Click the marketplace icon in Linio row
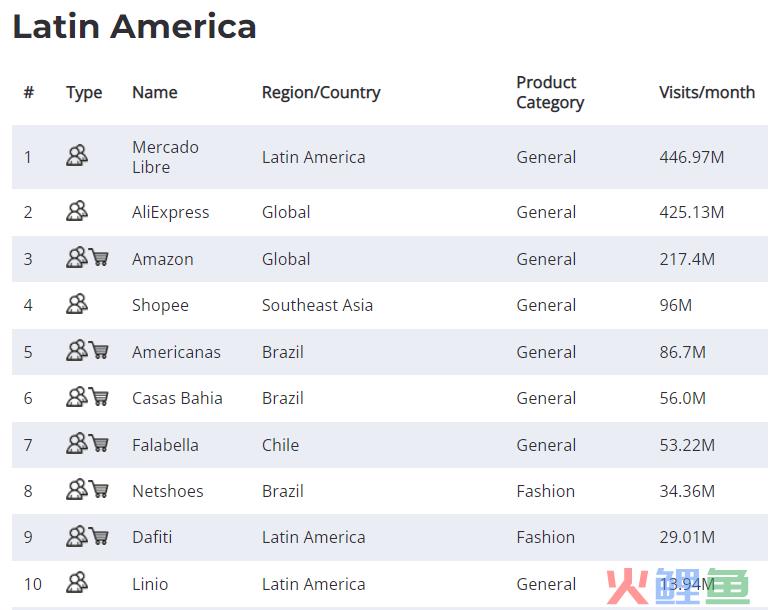 tap(77, 582)
